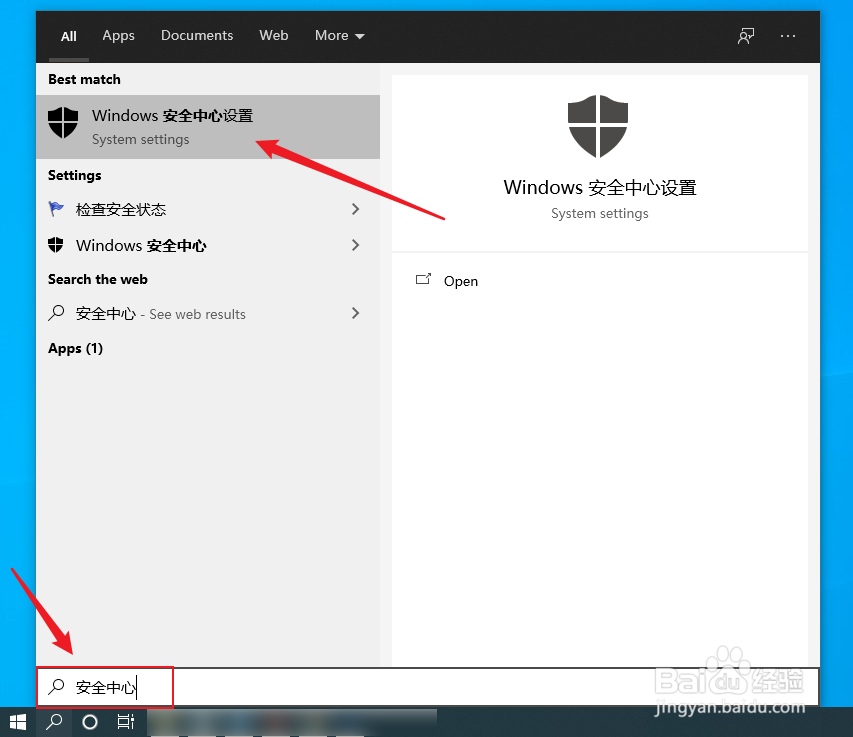Click the Open icon in the preview pane
The width and height of the screenshot is (853, 737).
coord(423,280)
